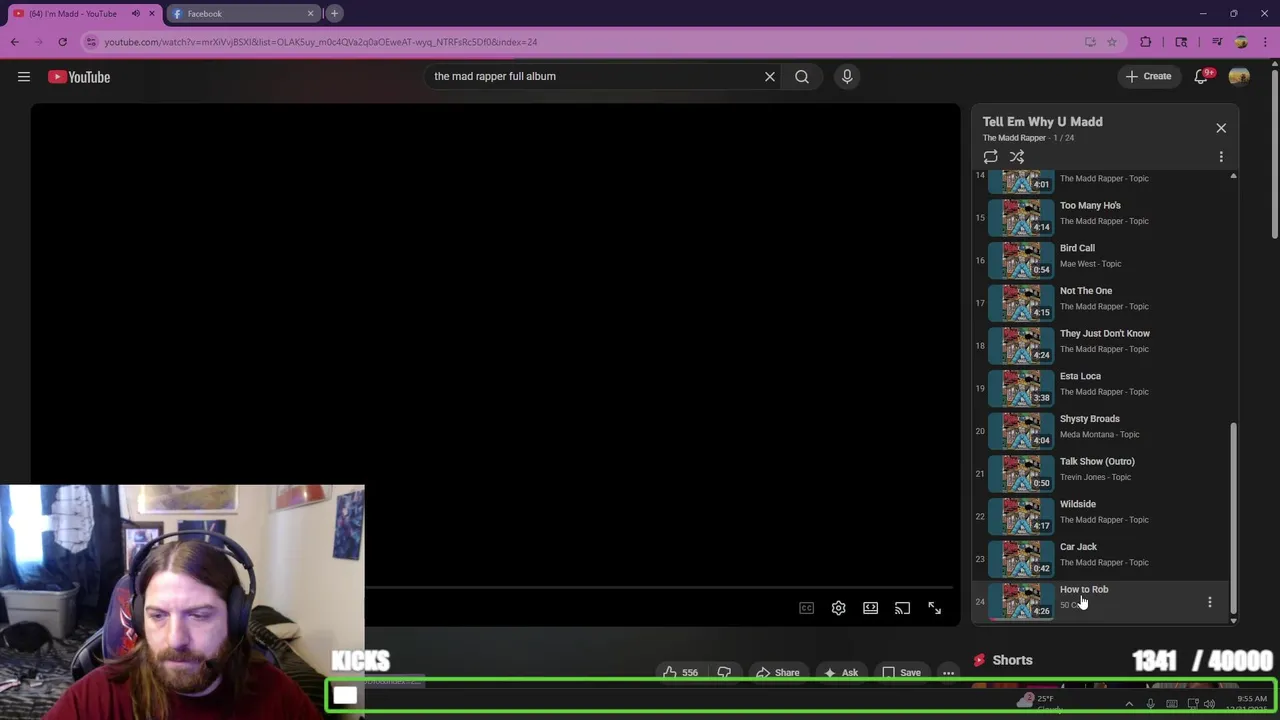Viewport: 1280px width, 720px height.
Task: Open the more actions menu below the video
Action: coord(948,672)
